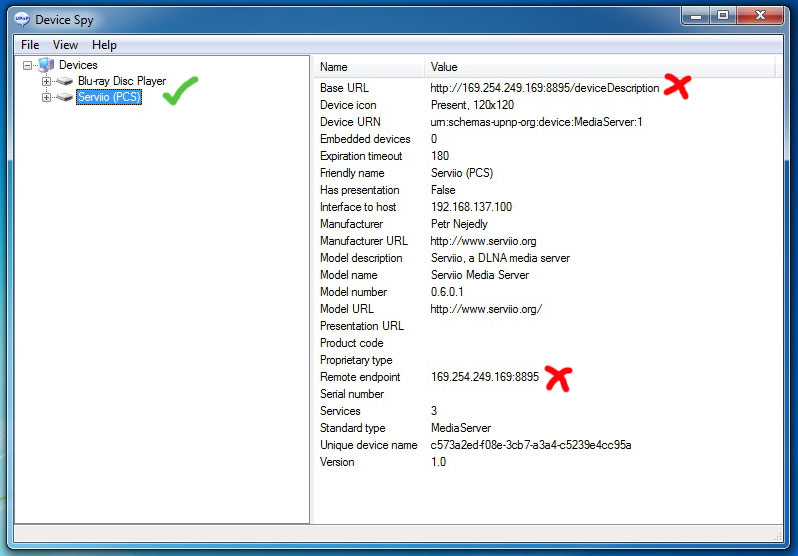The height and width of the screenshot is (556, 798).
Task: Select the Manufacturer URL row label
Action: point(364,241)
